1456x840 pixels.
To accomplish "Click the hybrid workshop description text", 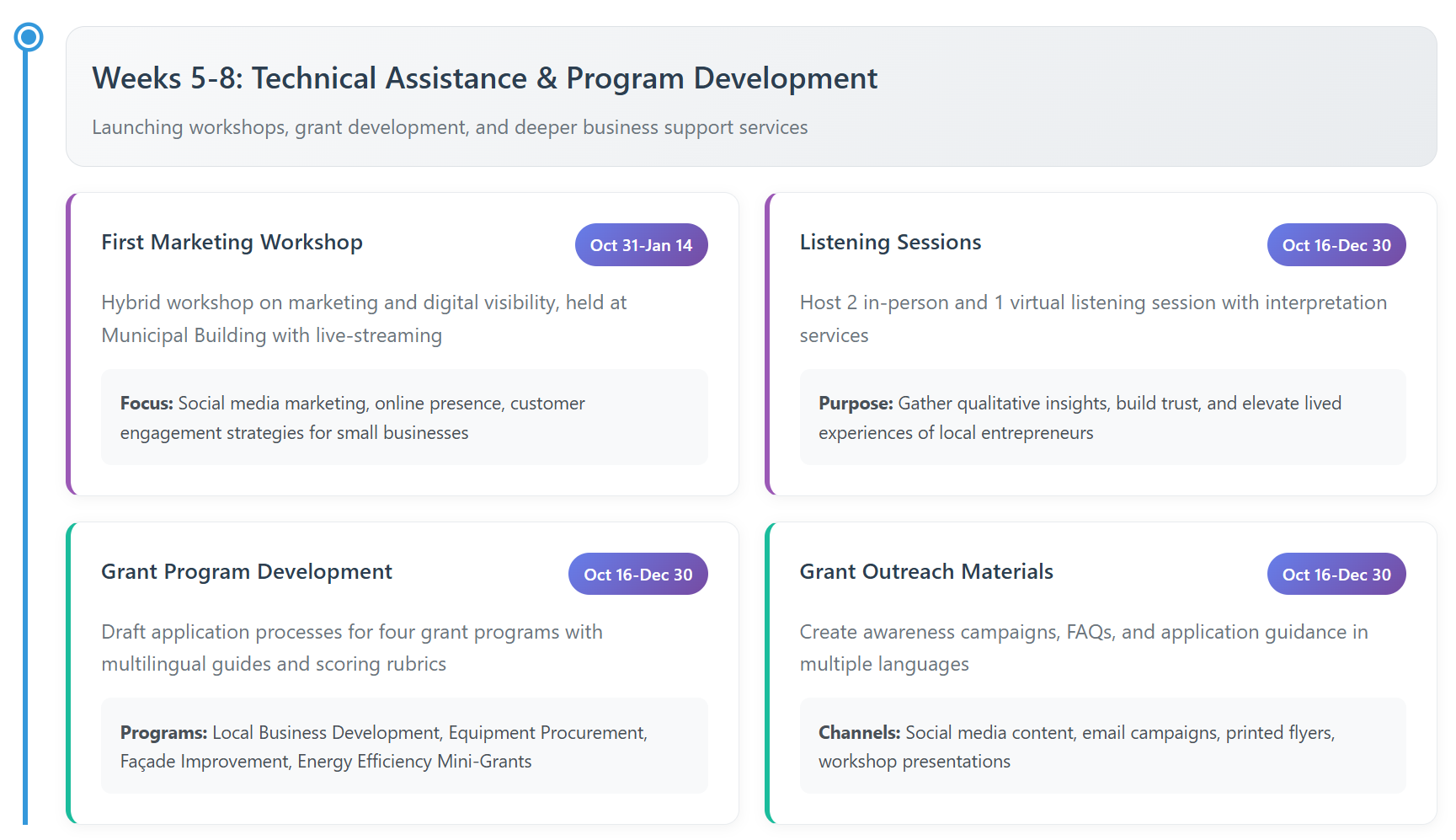I will (x=364, y=318).
